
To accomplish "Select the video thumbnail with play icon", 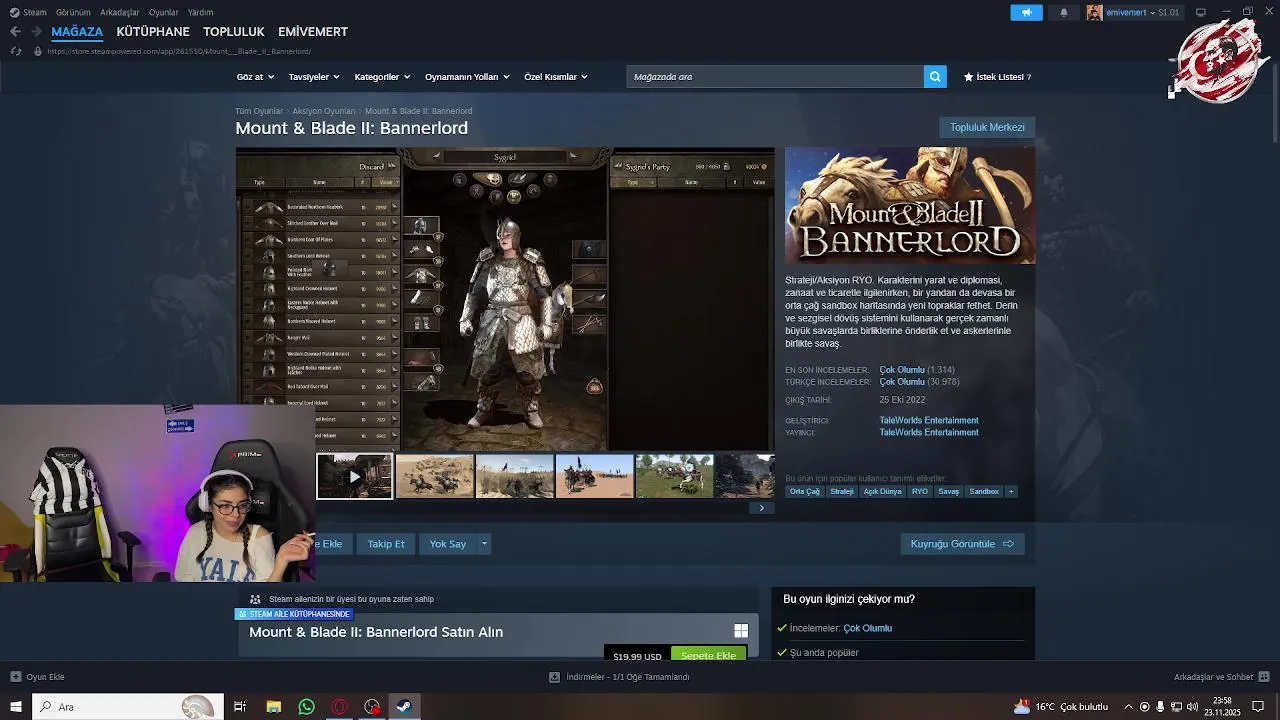I will tap(354, 476).
